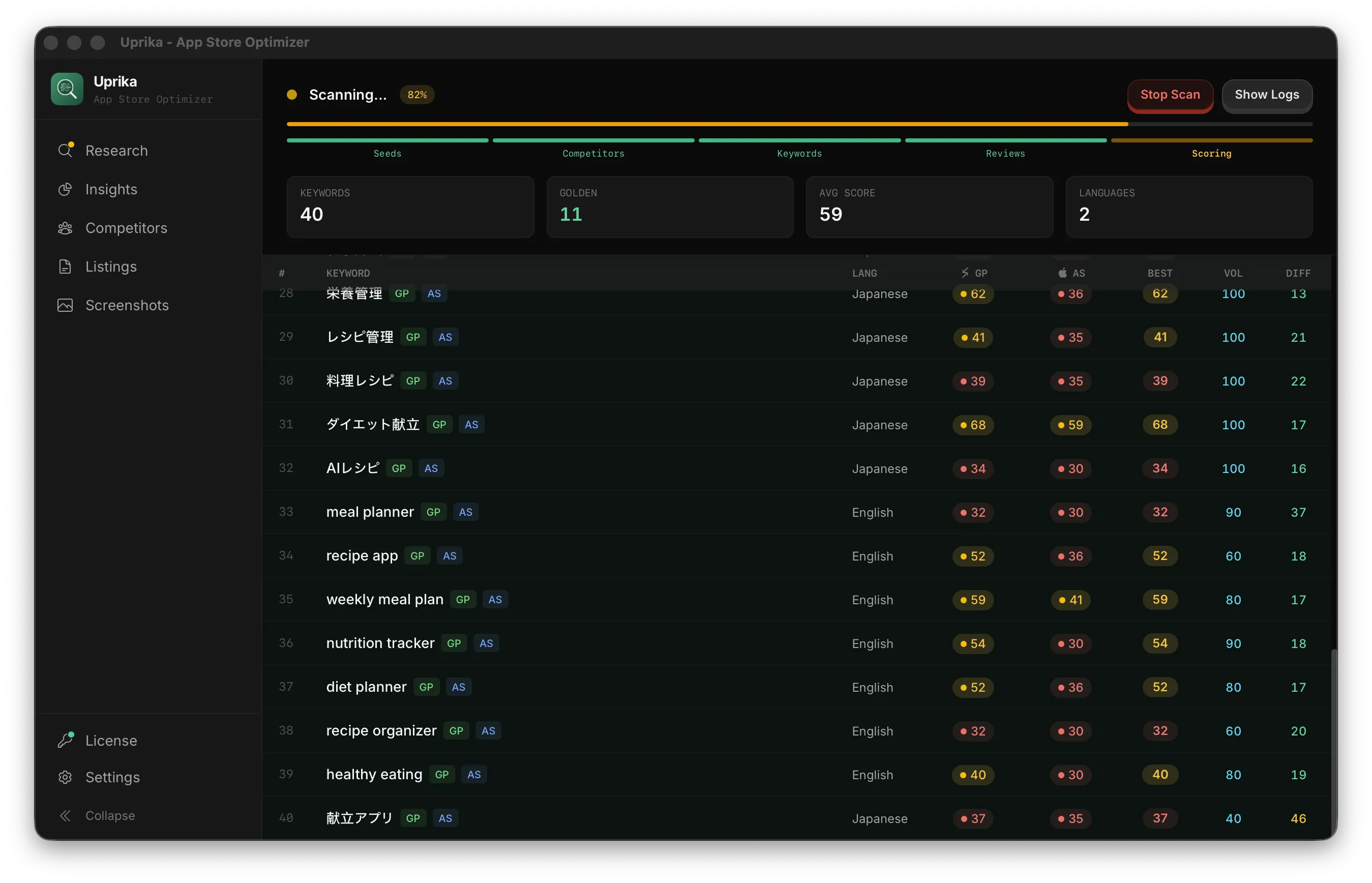1372x883 pixels.
Task: Open Research via its magnifier icon
Action: tap(65, 150)
